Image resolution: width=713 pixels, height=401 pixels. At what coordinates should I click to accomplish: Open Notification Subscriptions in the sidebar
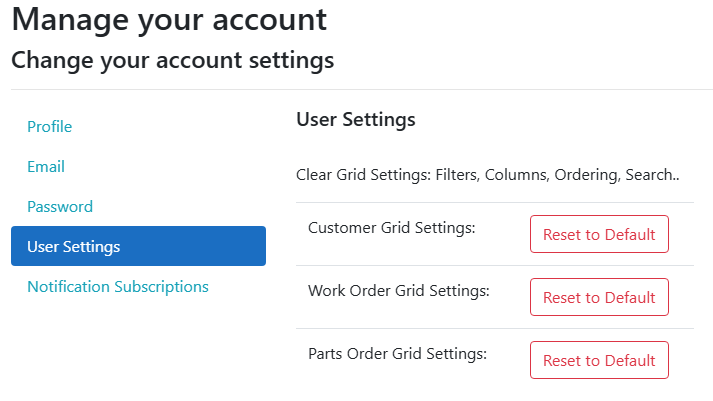[118, 287]
